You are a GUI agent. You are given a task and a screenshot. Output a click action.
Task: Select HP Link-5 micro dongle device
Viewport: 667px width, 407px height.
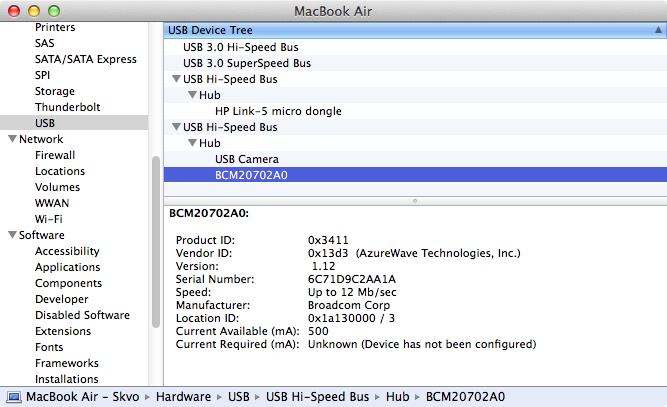(x=278, y=111)
